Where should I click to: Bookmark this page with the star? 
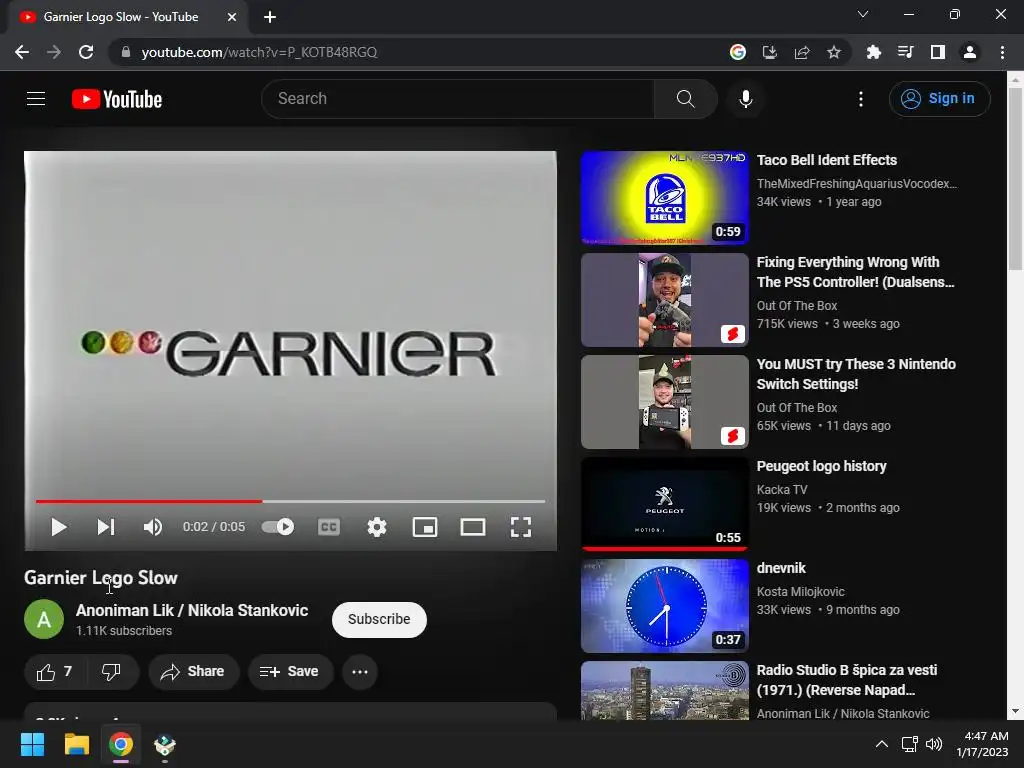(833, 52)
